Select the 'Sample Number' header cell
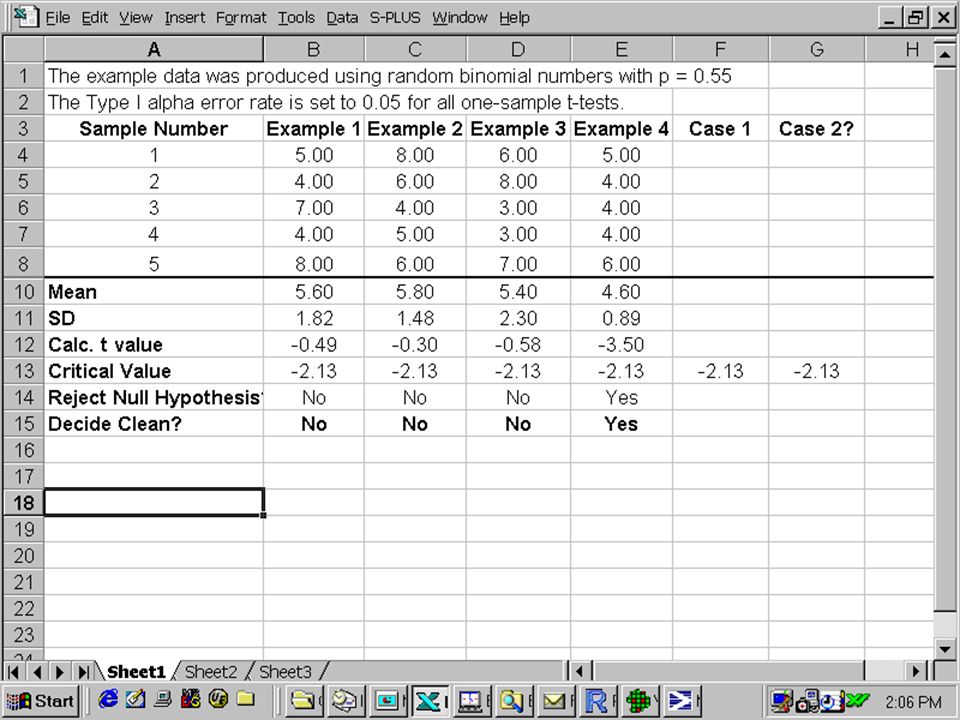The image size is (960, 720). [x=154, y=129]
